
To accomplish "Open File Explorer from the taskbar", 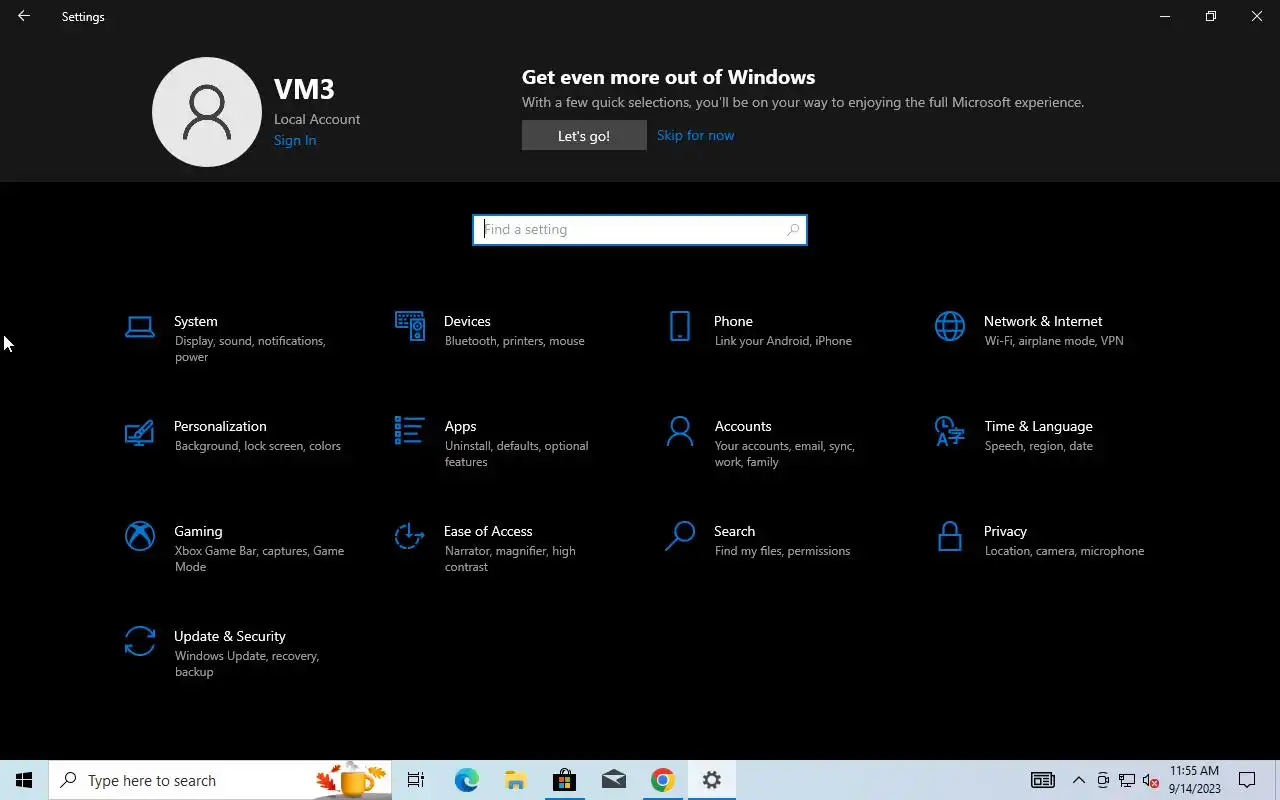I will point(515,780).
